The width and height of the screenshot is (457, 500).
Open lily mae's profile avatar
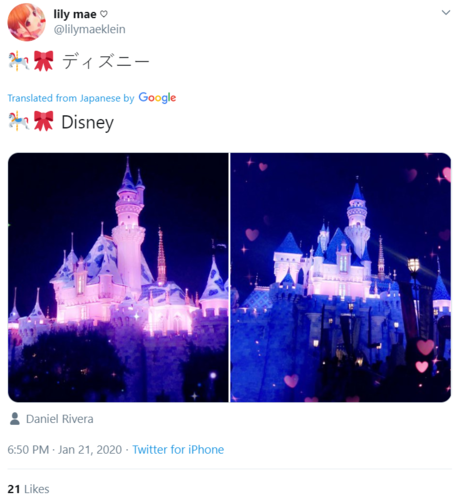(27, 22)
